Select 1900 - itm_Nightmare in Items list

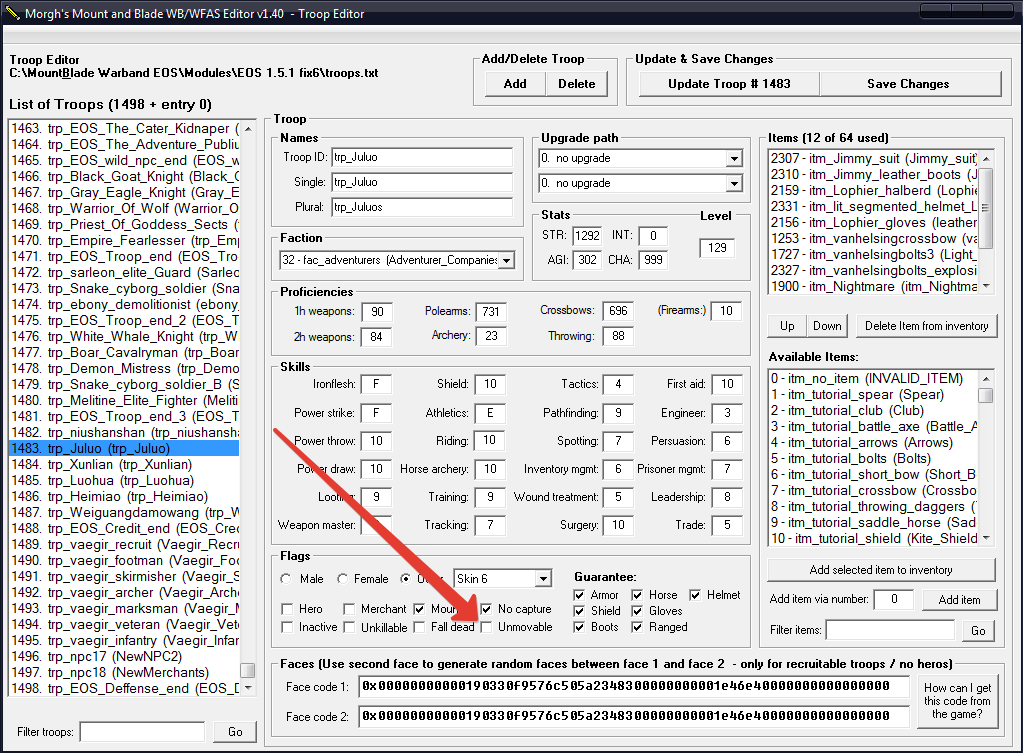pos(873,286)
